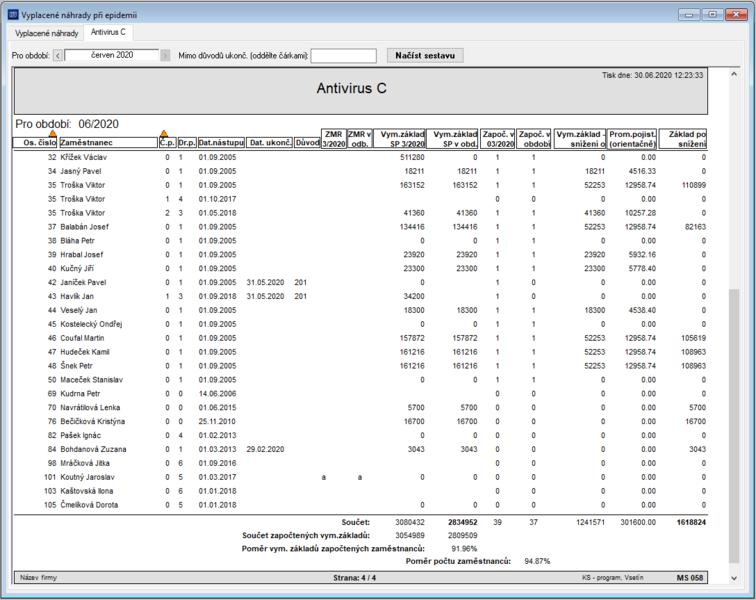
Task: Focus the Mimo důvodů ukonč. input field
Action: [343, 55]
